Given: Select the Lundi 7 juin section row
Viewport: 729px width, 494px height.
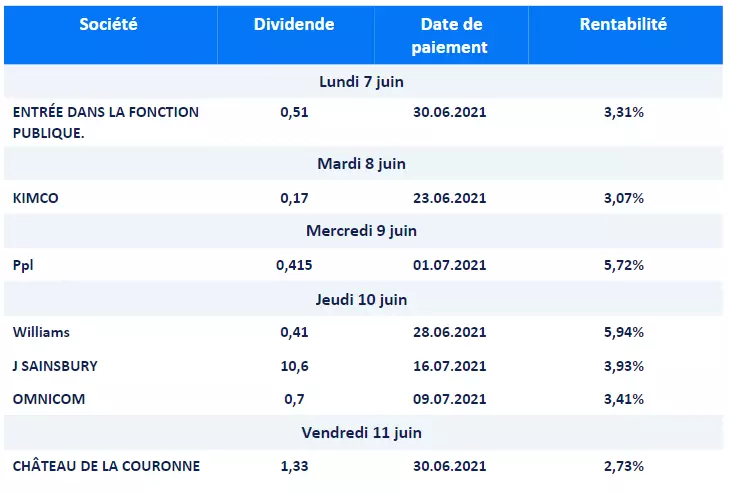Looking at the screenshot, I should click(x=364, y=81).
